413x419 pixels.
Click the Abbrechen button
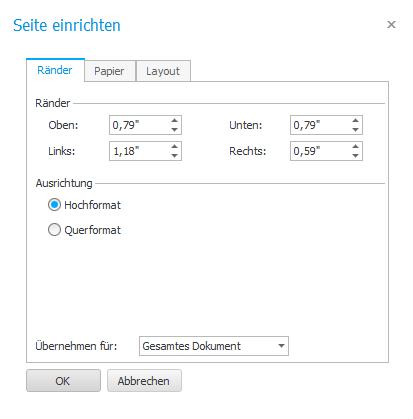click(144, 381)
